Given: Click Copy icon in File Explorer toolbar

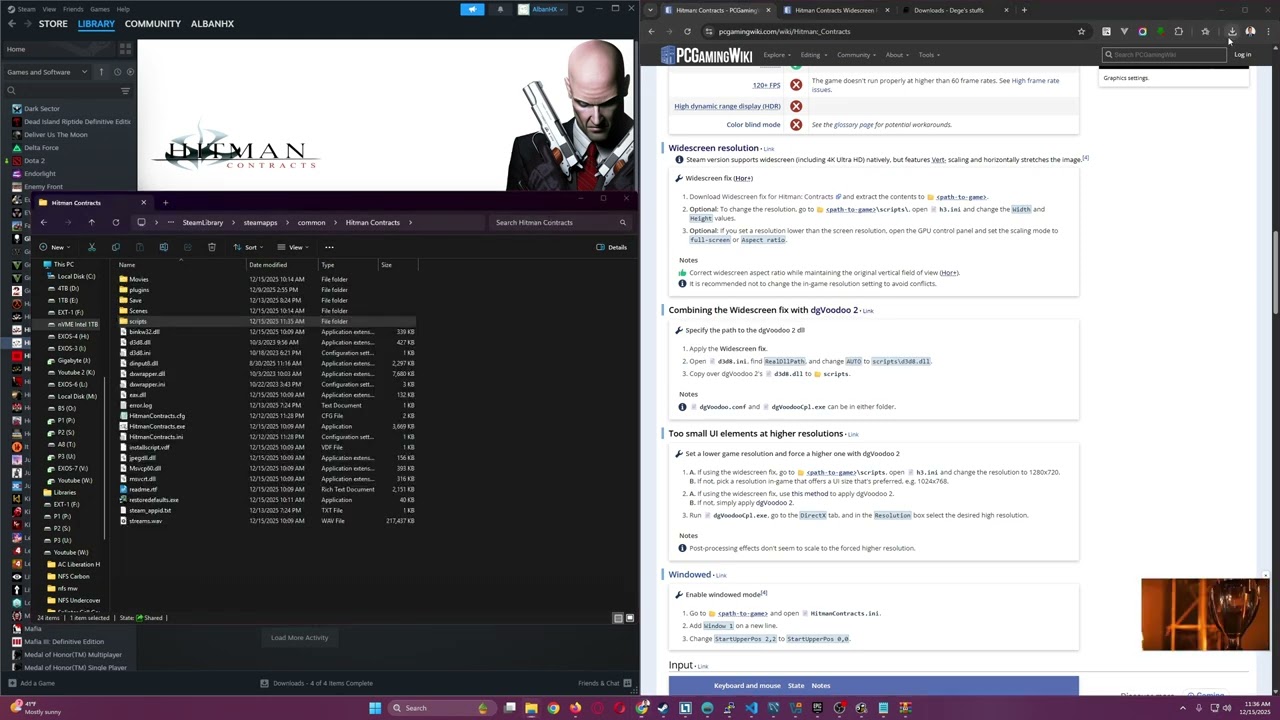Looking at the screenshot, I should coord(115,247).
